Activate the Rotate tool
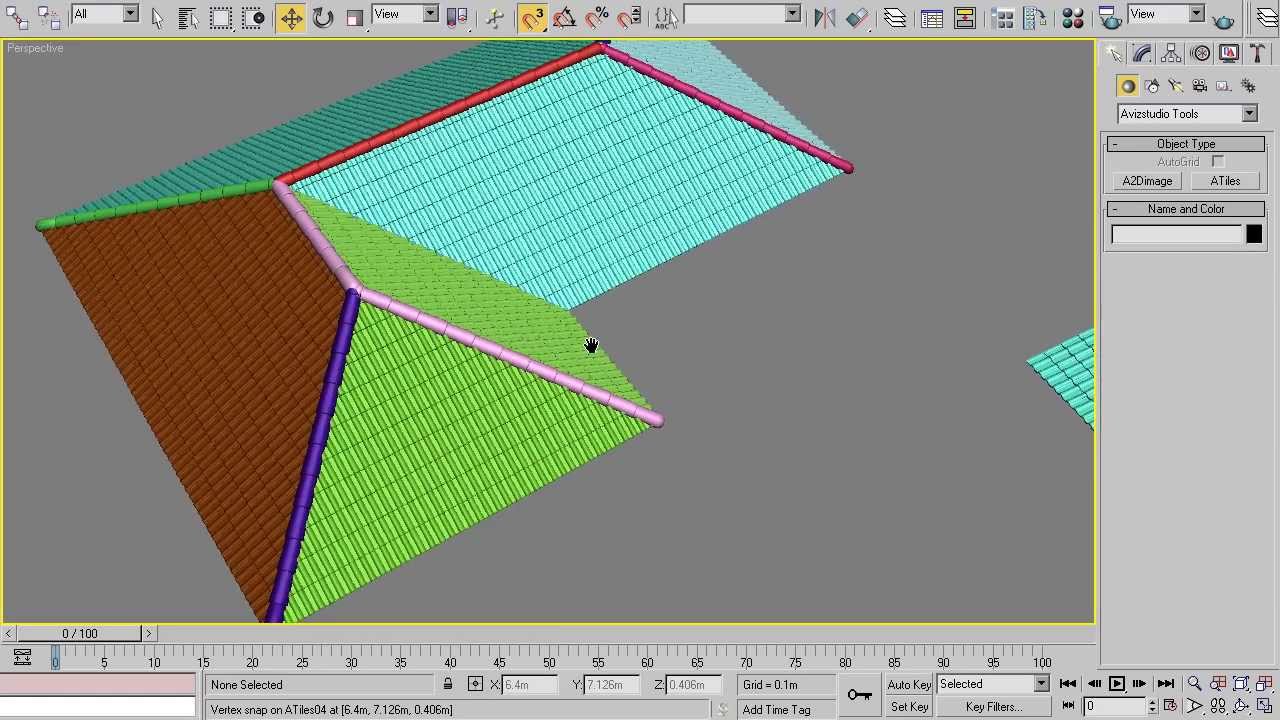Viewport: 1280px width, 720px height. (x=323, y=17)
